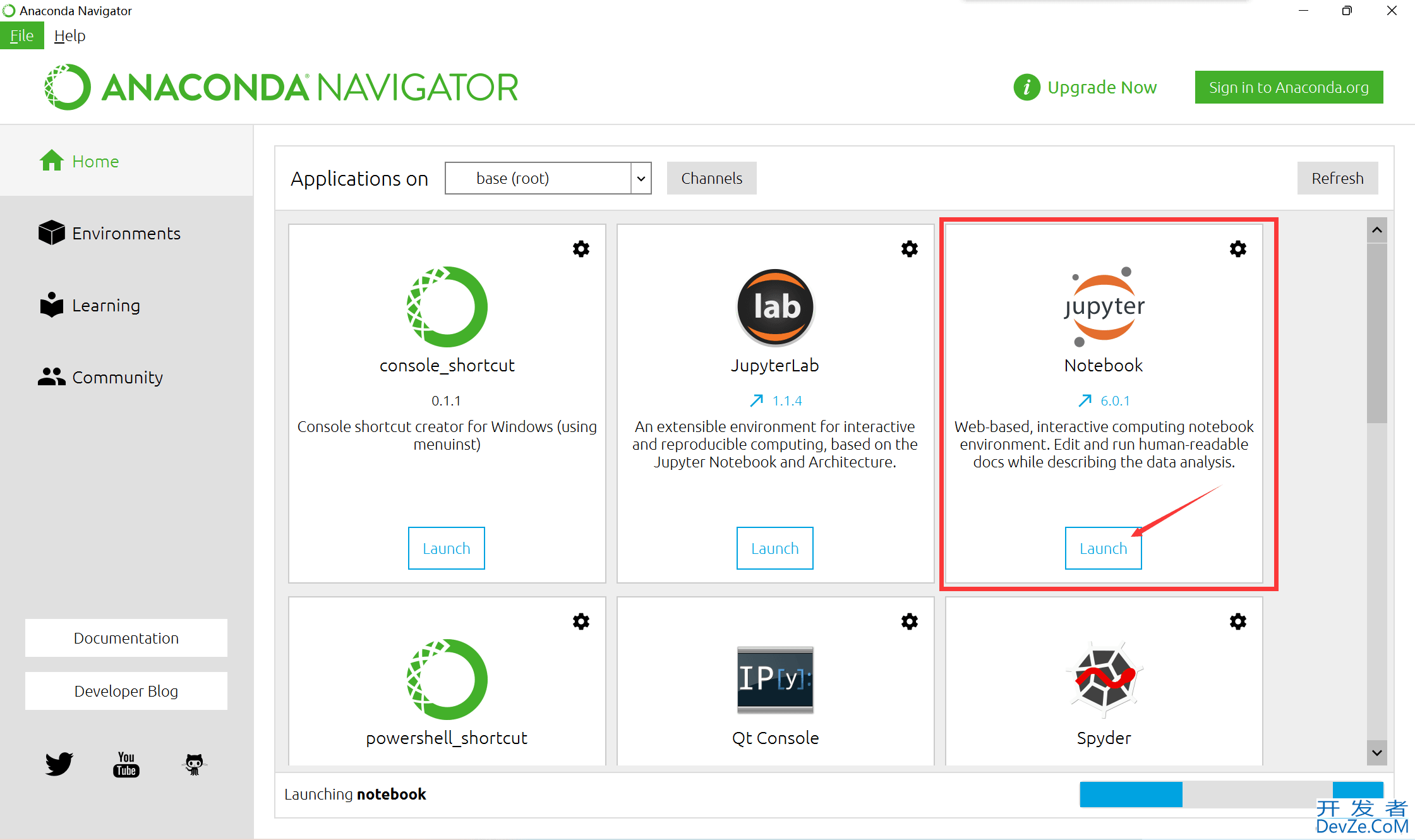The width and height of the screenshot is (1415, 840).
Task: Open the Qt Console gear options
Action: click(x=910, y=621)
